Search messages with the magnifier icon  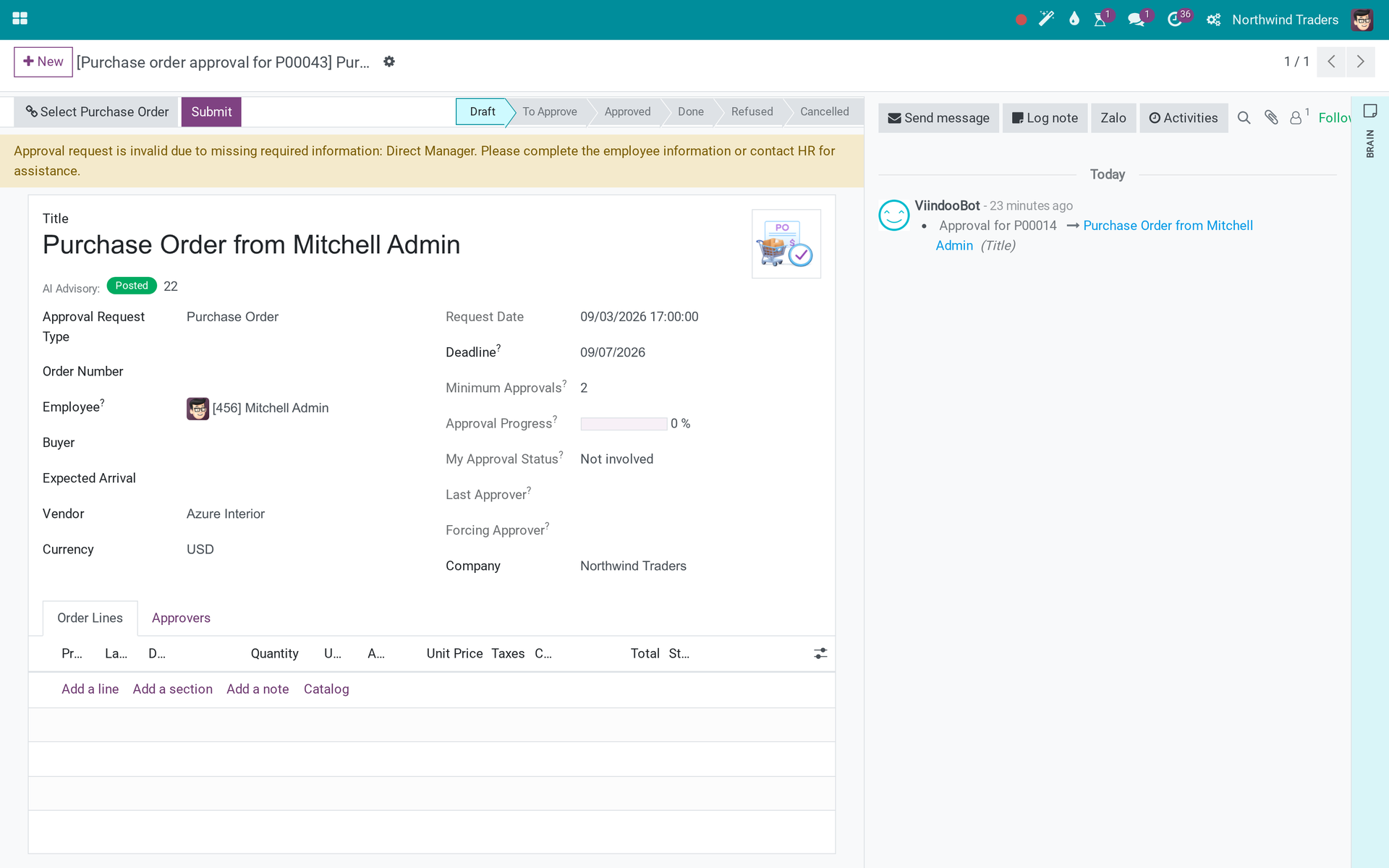pos(1244,118)
